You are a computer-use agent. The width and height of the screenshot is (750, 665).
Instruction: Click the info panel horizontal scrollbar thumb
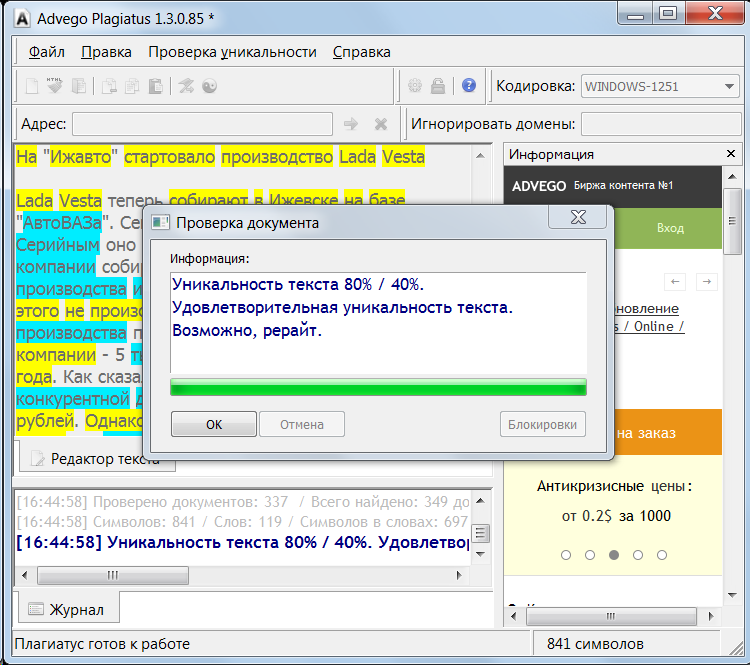coord(611,616)
